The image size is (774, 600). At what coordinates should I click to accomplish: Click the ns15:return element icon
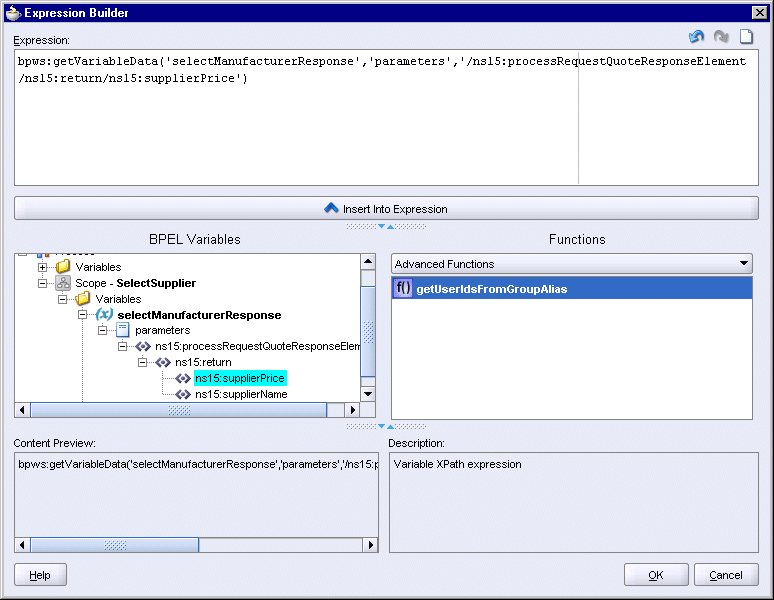(x=163, y=363)
